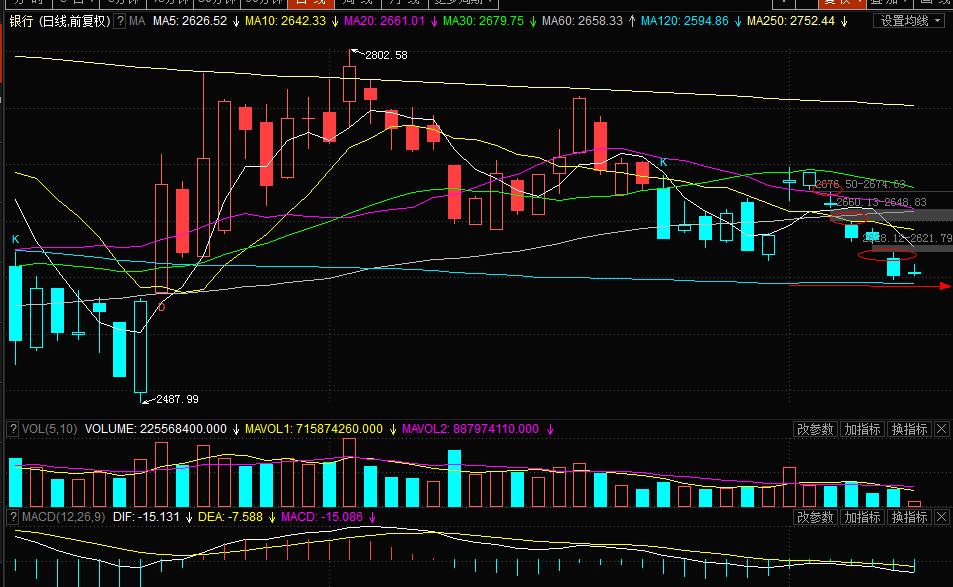Screen dimensions: 953x587
Task: Click 改参数 in the MACD panel
Action: tap(815, 517)
